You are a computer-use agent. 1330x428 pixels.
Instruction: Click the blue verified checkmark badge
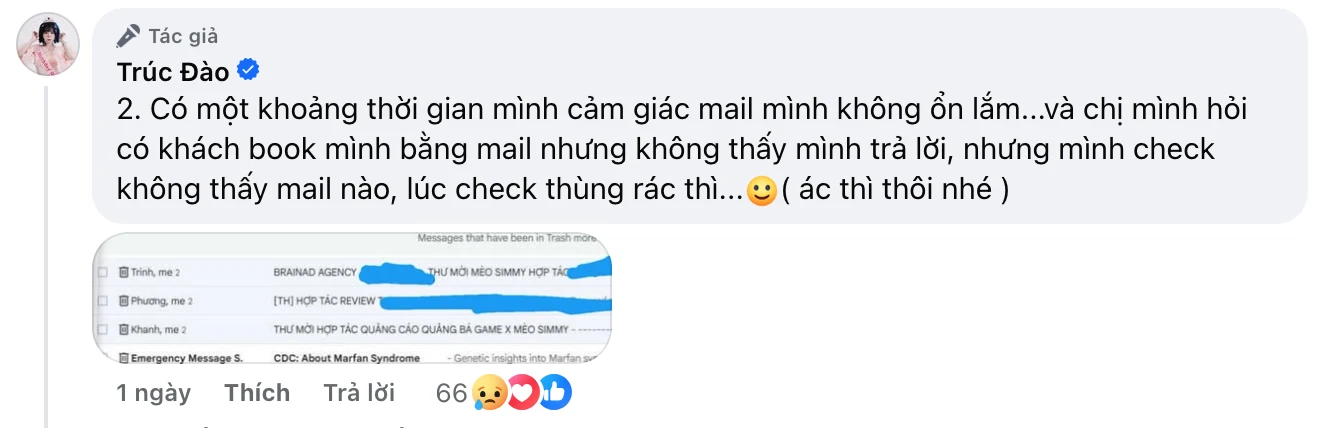(x=248, y=71)
